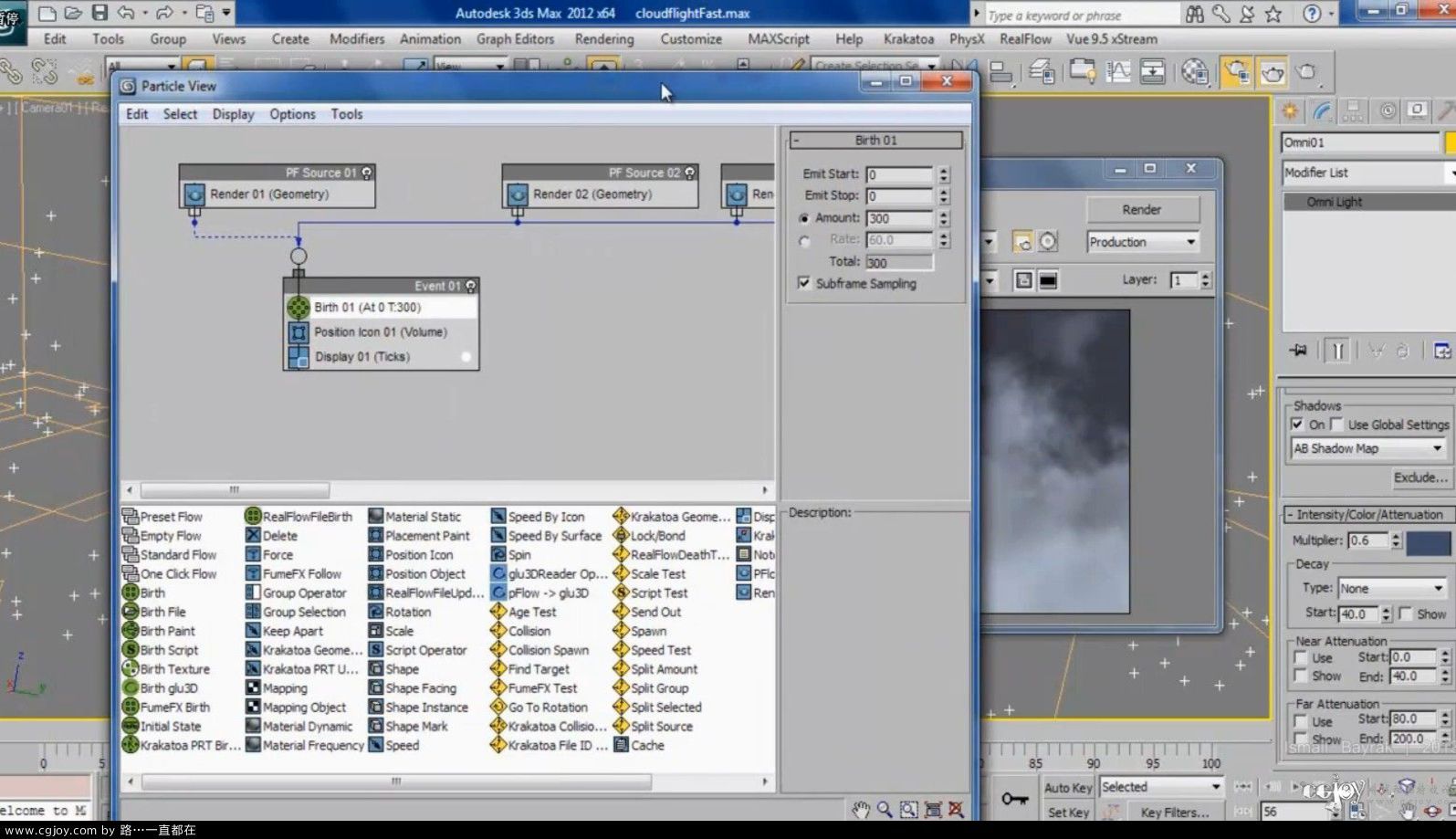The height and width of the screenshot is (839, 1456).
Task: Click the Auto Key button
Action: pyautogui.click(x=1068, y=788)
